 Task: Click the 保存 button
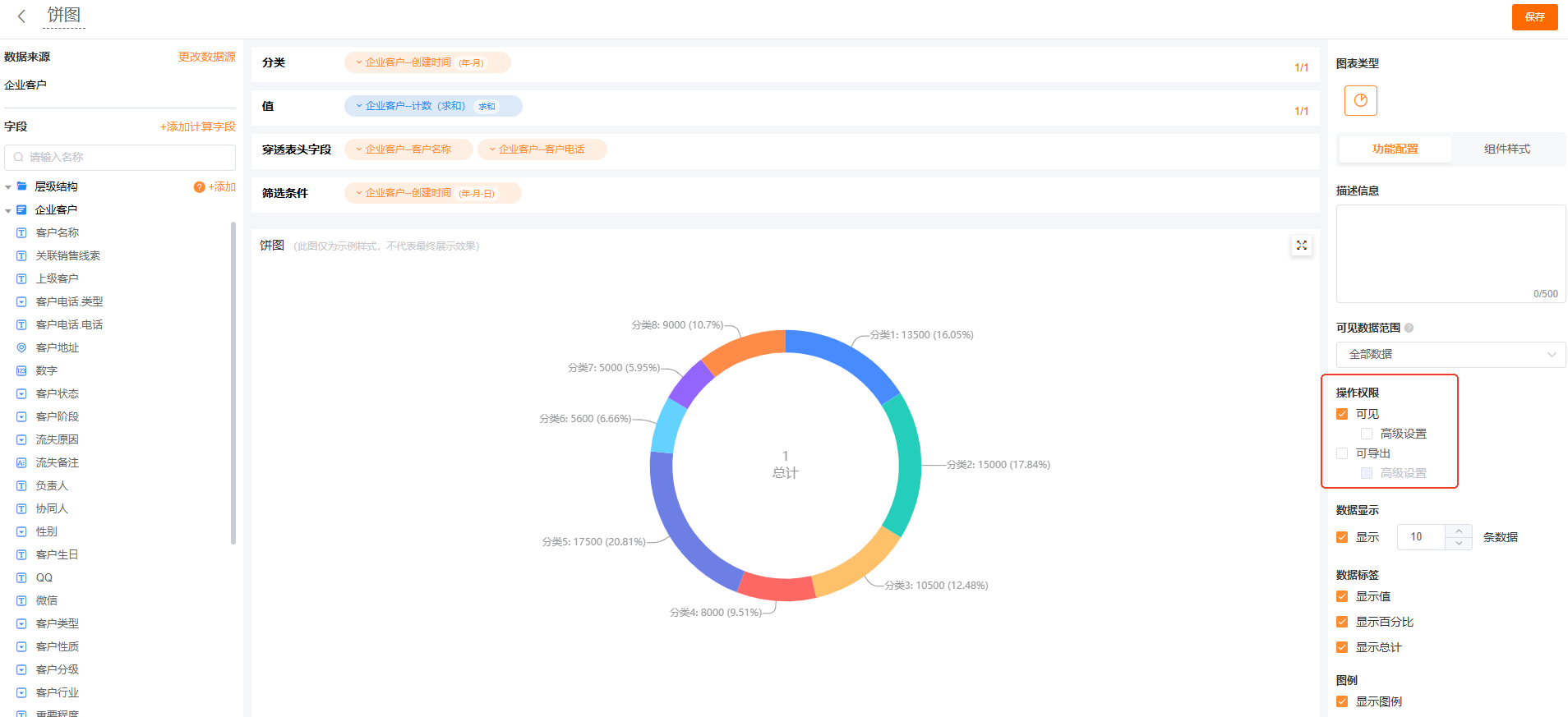point(1534,16)
